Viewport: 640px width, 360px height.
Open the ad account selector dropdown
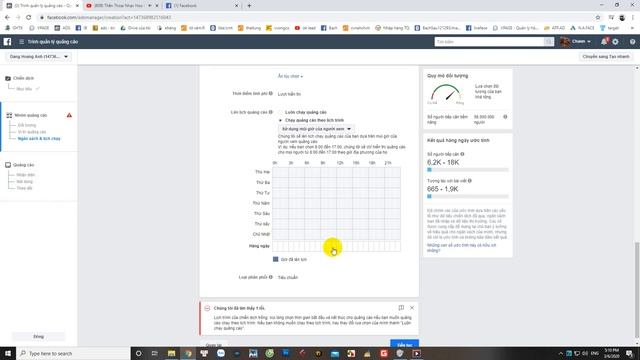(39, 57)
